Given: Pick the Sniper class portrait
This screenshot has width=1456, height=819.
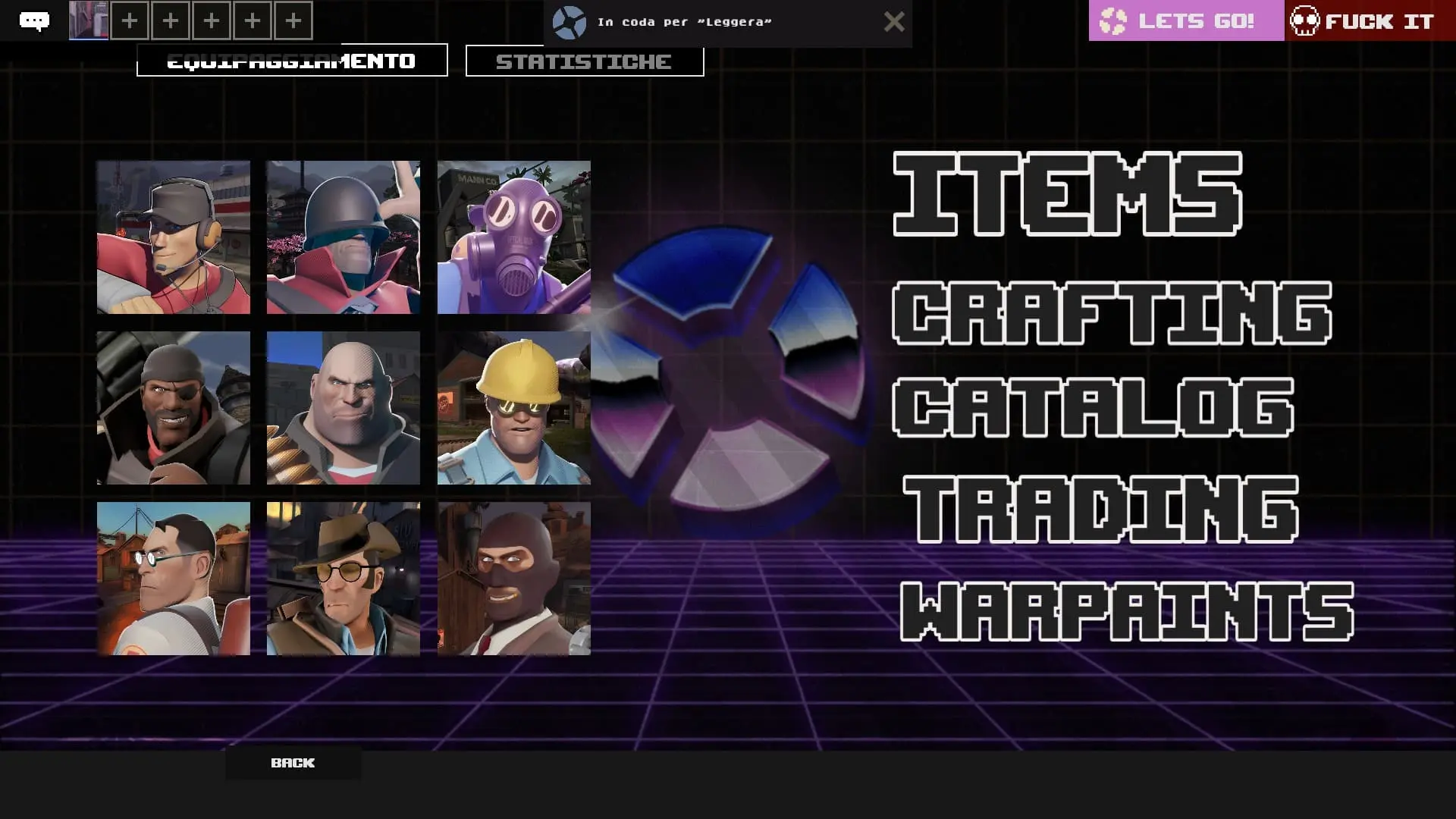Looking at the screenshot, I should click(343, 578).
